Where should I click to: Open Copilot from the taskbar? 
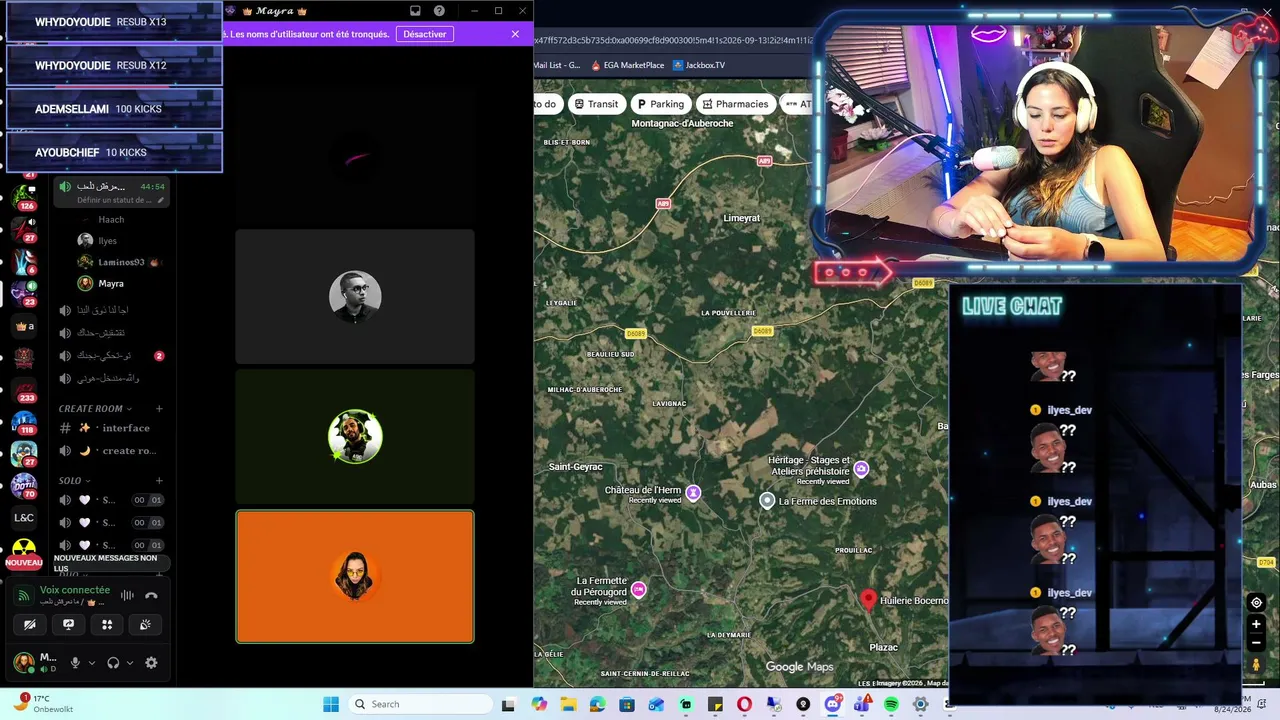tap(539, 704)
